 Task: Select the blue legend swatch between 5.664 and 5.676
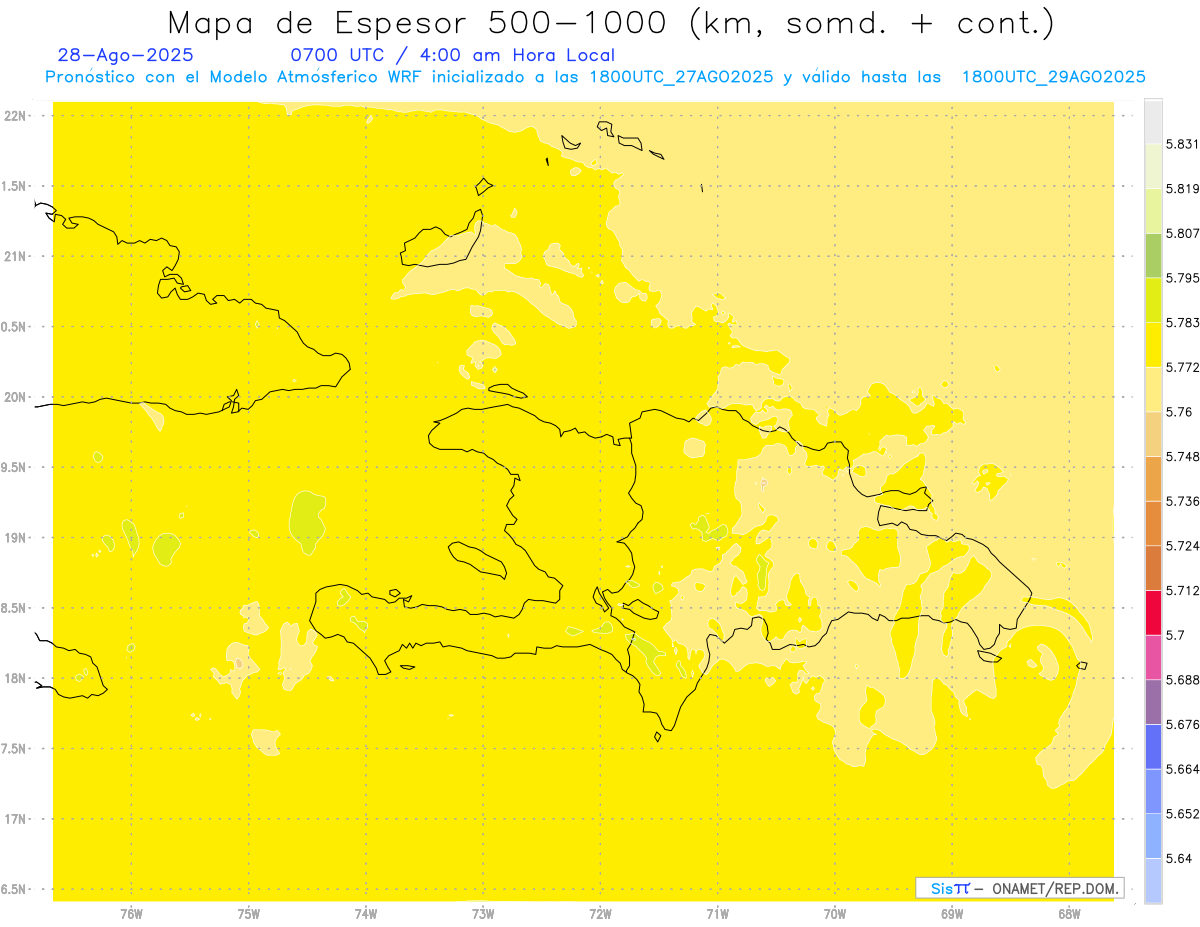1153,746
